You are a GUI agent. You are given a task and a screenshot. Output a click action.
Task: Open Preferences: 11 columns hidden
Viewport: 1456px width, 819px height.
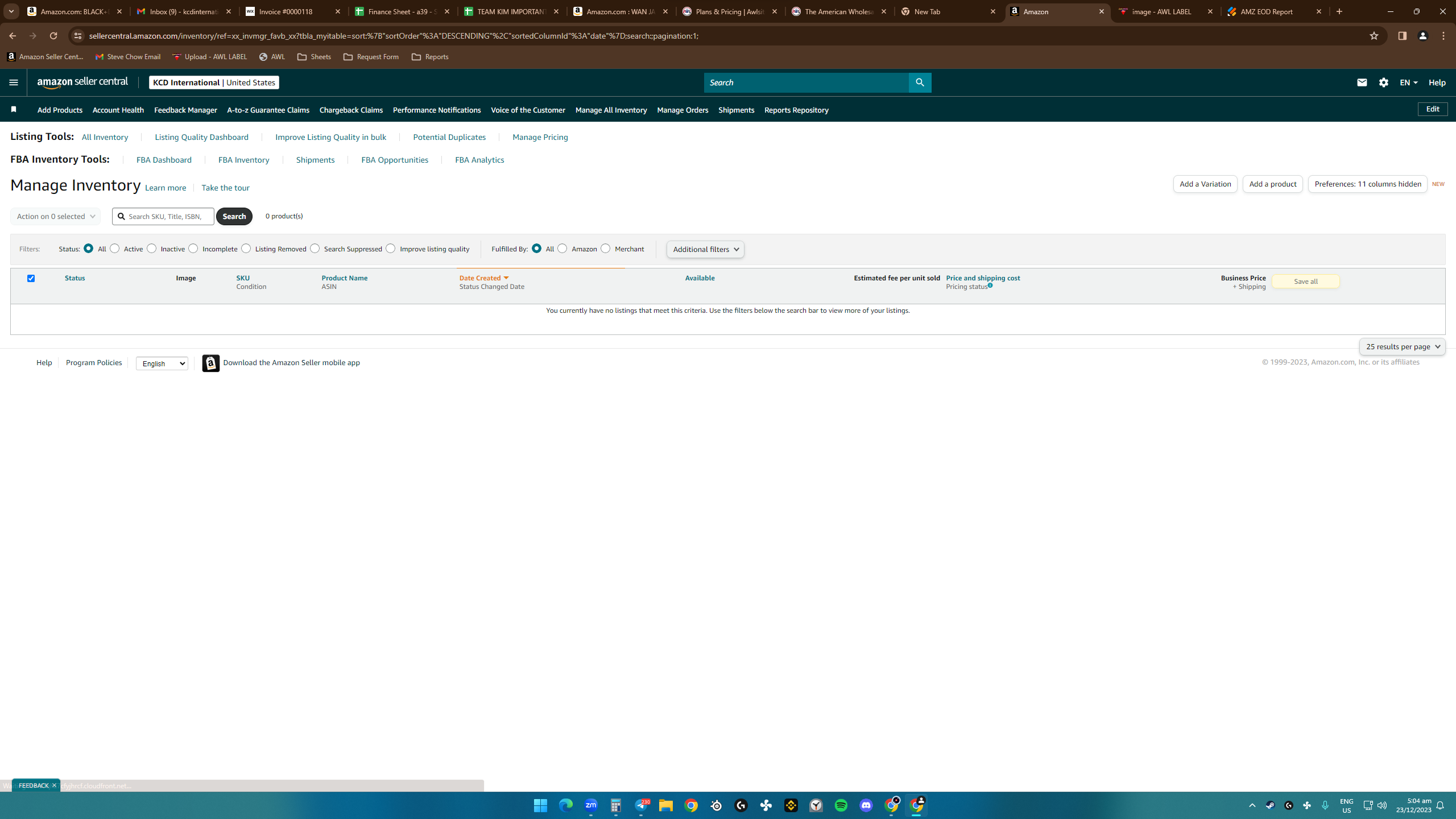click(1368, 184)
